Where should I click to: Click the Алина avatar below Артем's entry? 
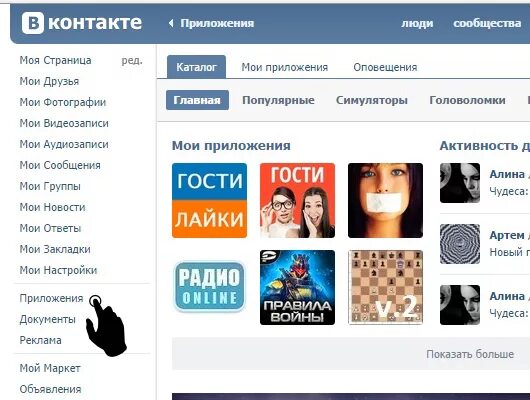[460, 305]
